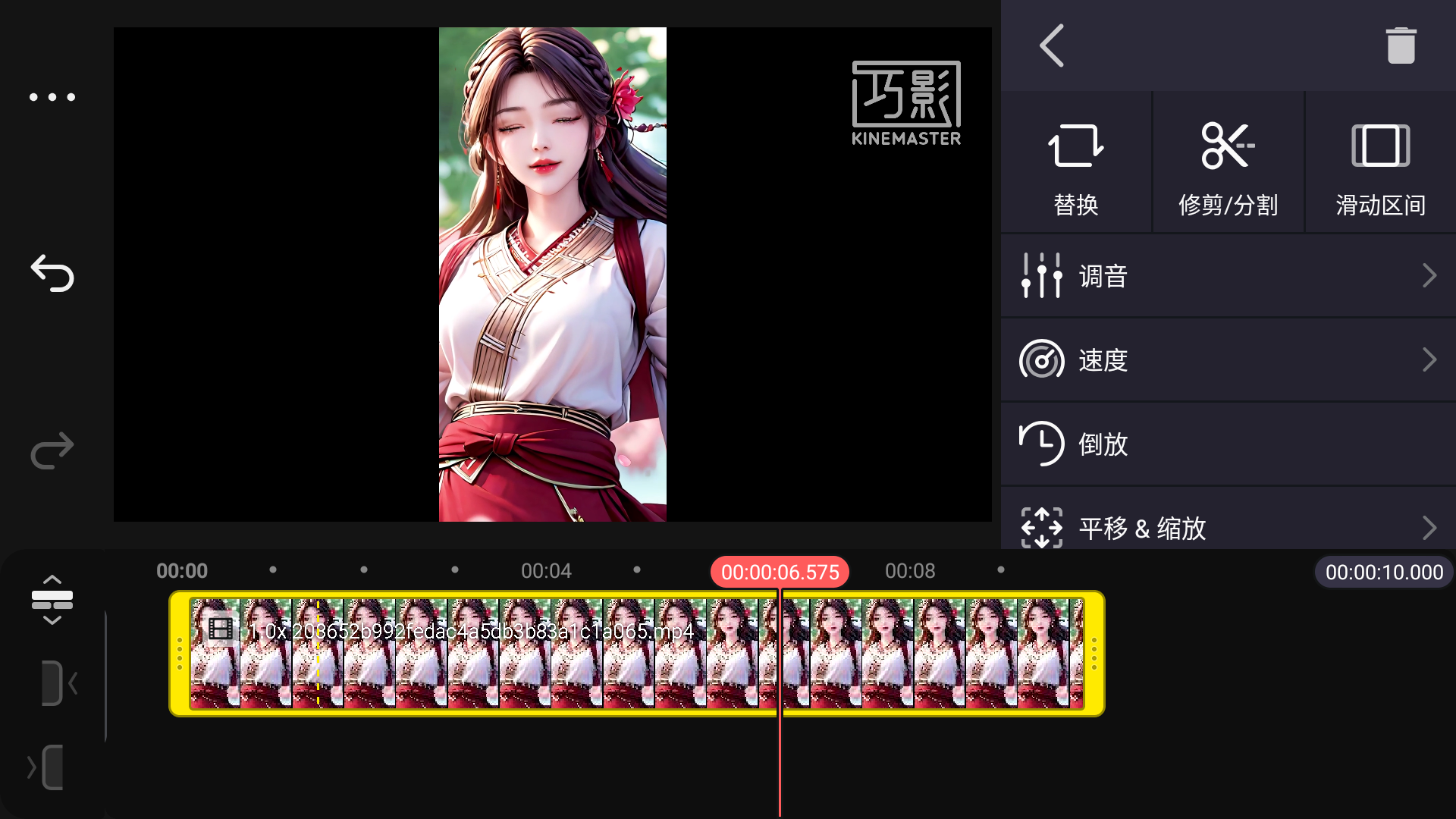
Task: Tap the 00:08 ruler mark
Action: pos(910,571)
